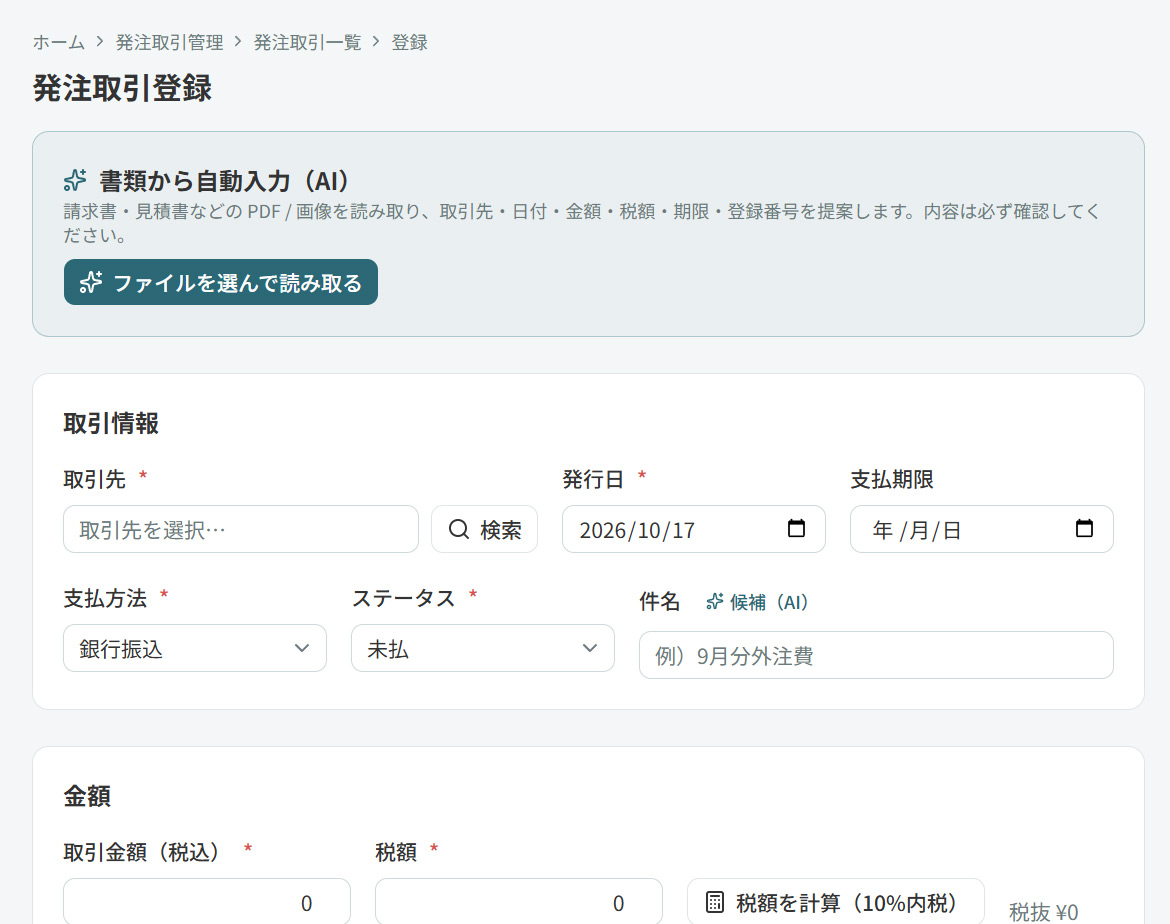Screen dimensions: 1170x924
Task: Focus the 取引金額（税込） amount field
Action: point(207,902)
